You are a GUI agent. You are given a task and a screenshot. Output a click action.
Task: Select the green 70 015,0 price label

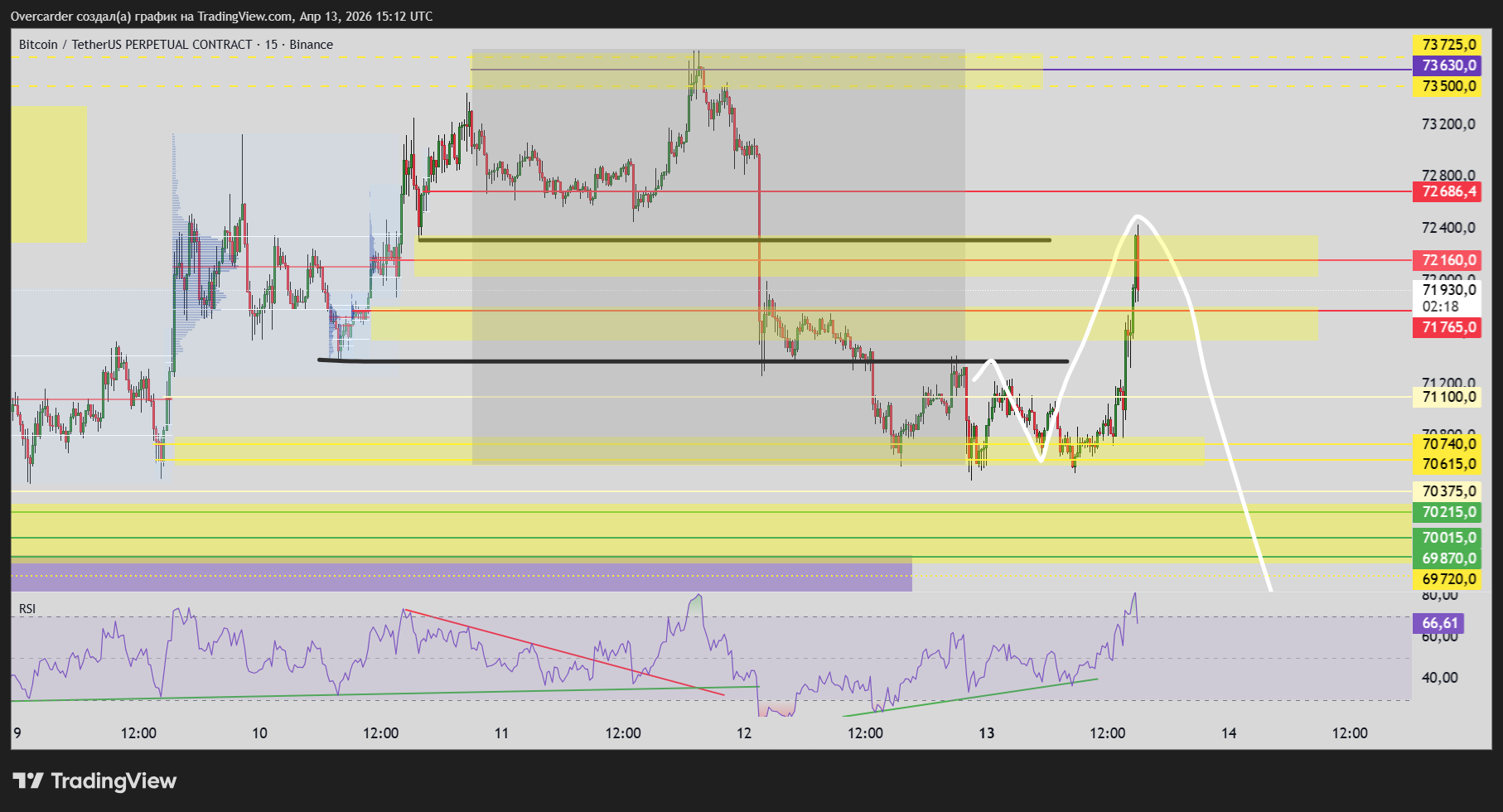click(1446, 538)
